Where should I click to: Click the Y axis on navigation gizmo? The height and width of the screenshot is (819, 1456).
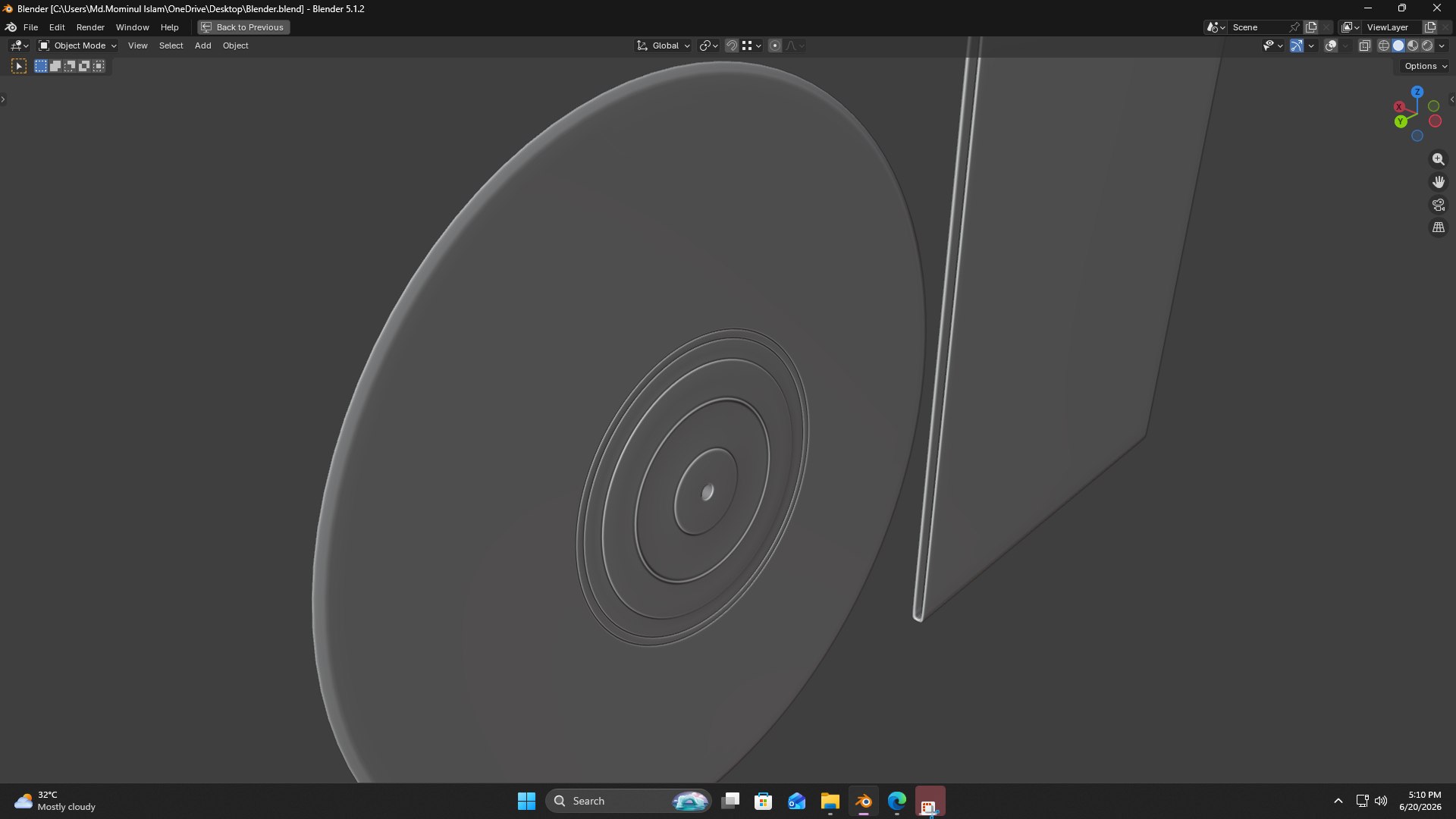tap(1401, 121)
